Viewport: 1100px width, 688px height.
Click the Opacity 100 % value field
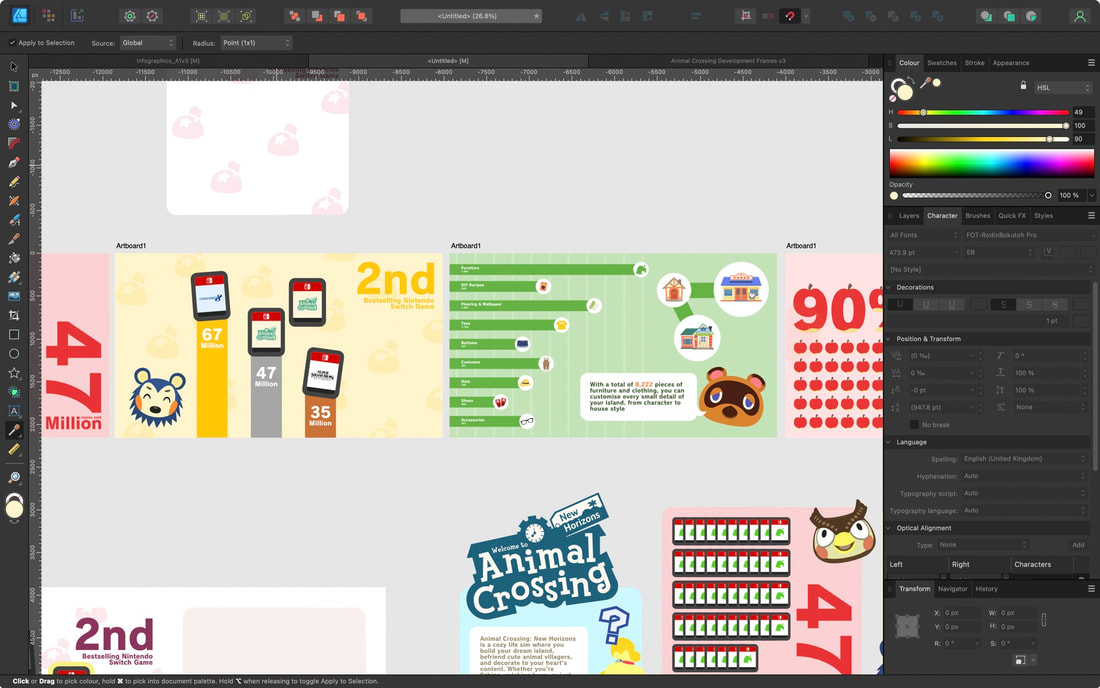[1071, 195]
